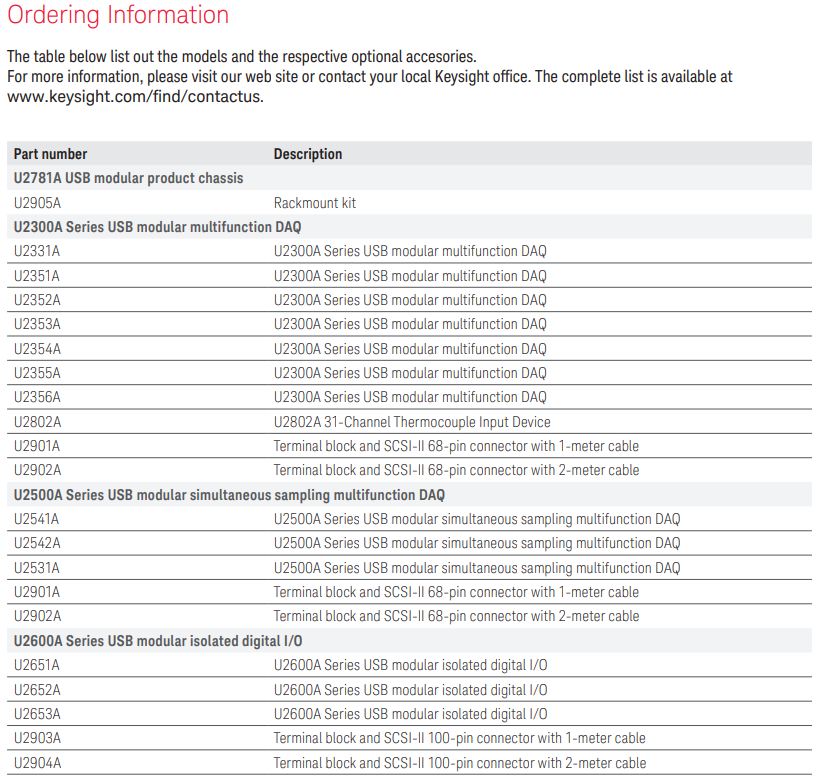Click the "U2781A USB modular product chassis" section heading
The height and width of the screenshot is (784, 820).
pyautogui.click(x=129, y=178)
